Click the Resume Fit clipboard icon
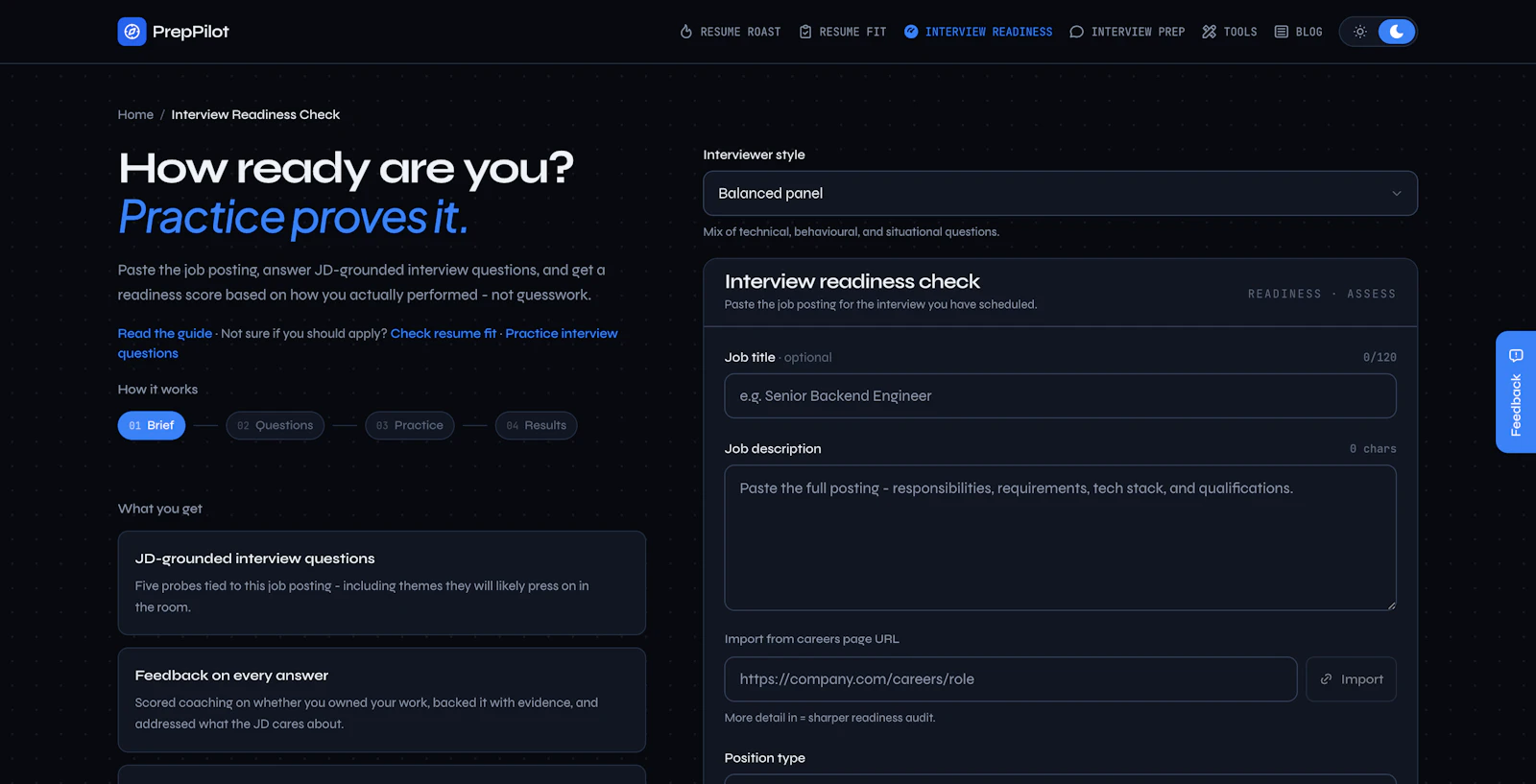The width and height of the screenshot is (1536, 784). pos(805,32)
